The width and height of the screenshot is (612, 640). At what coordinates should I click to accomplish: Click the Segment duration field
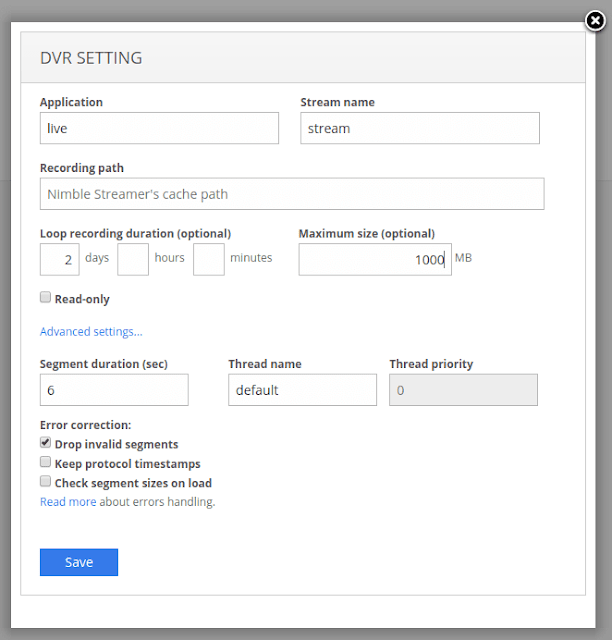tap(114, 390)
